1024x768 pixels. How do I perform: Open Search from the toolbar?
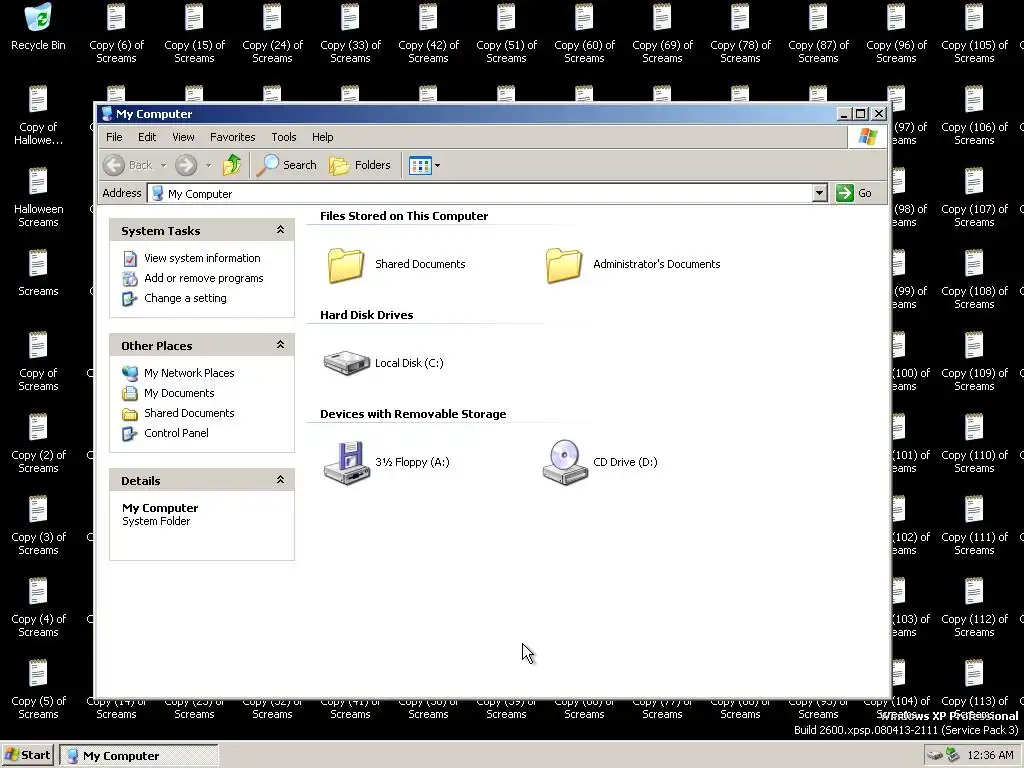pos(287,165)
